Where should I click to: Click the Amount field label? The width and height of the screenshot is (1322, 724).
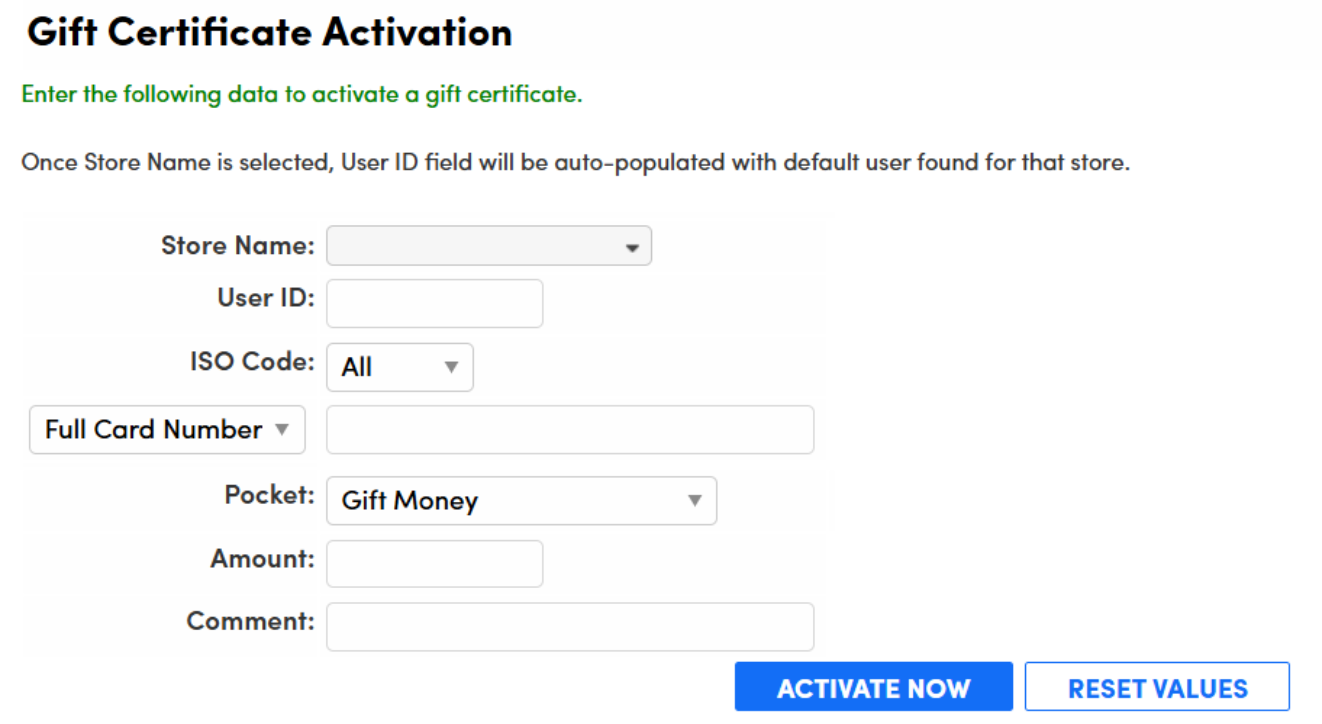262,558
